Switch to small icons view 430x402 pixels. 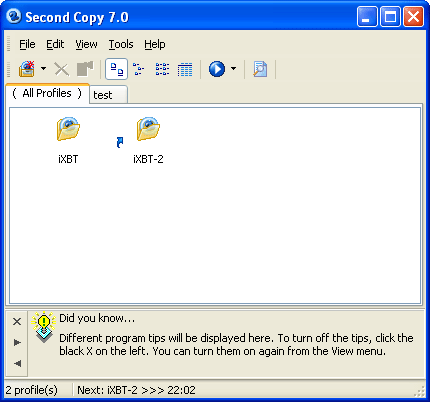(x=139, y=69)
